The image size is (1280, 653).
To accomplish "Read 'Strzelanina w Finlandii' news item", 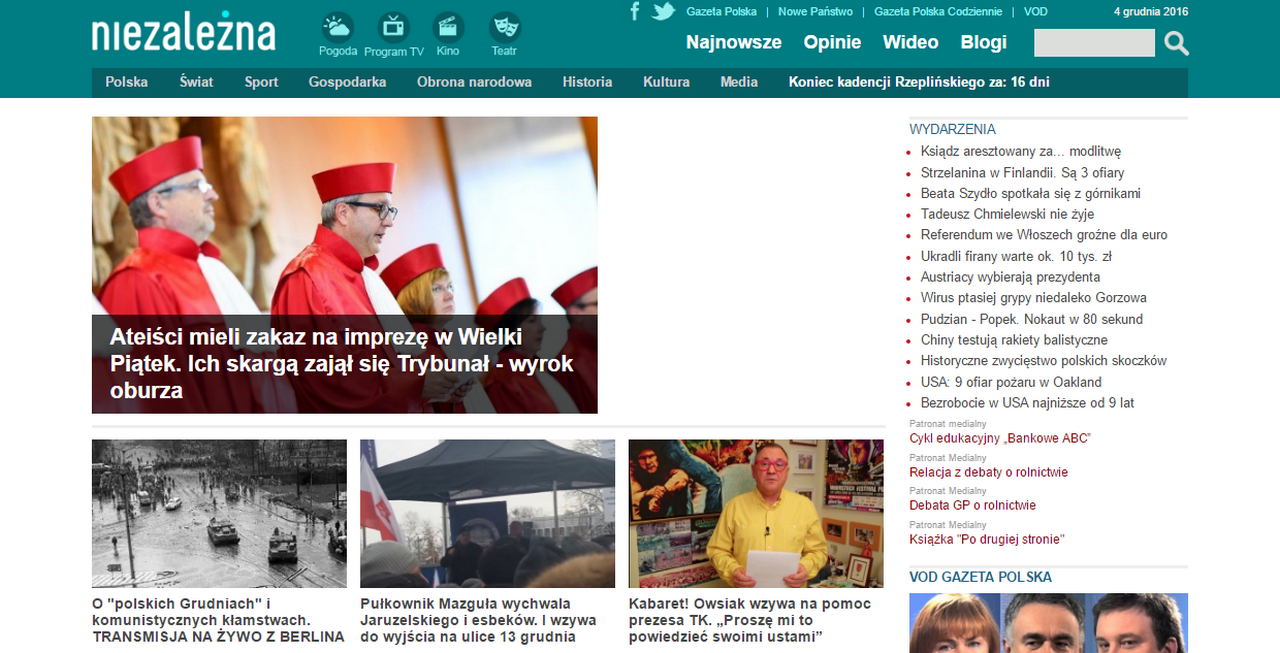I will (x=1008, y=173).
